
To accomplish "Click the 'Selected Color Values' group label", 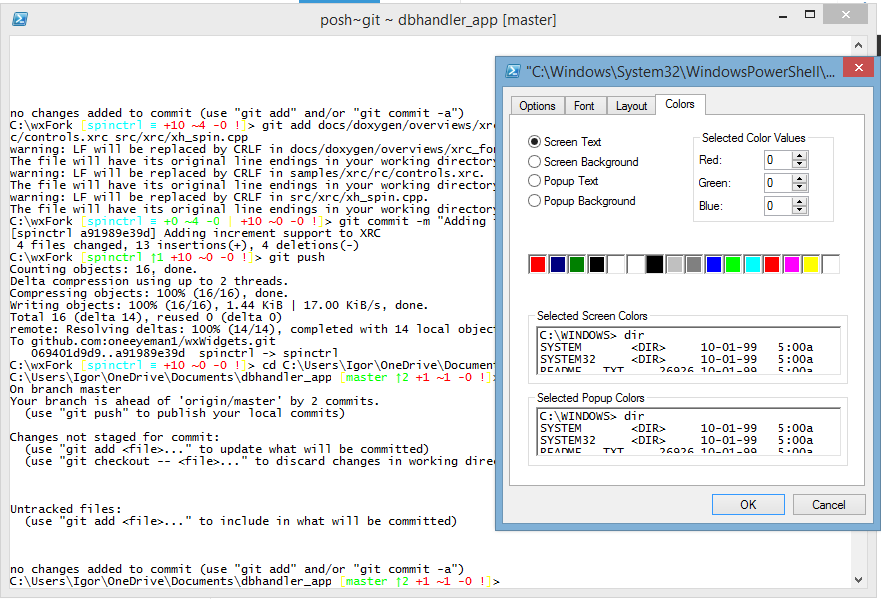I will [753, 138].
